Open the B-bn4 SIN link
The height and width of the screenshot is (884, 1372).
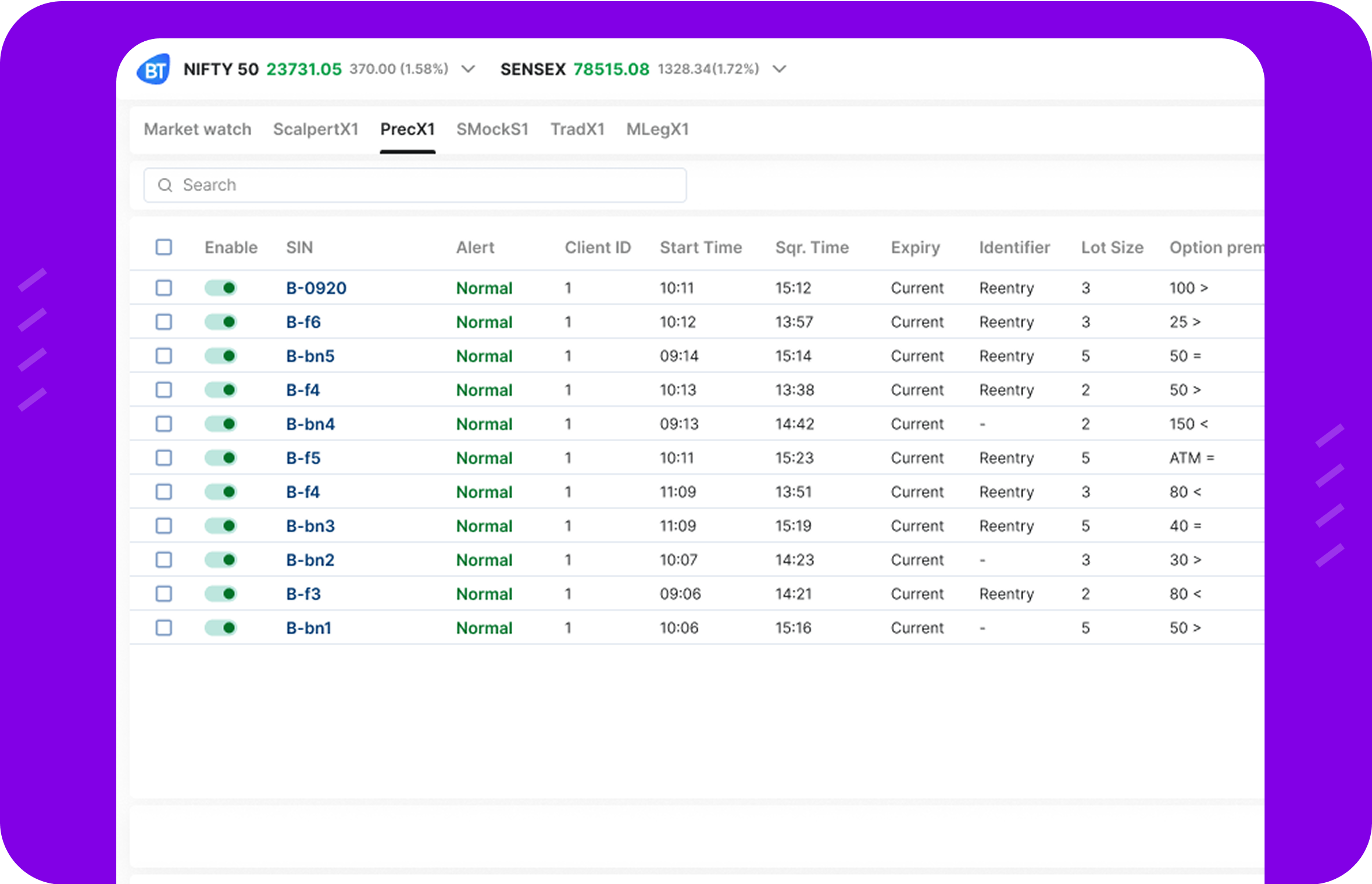coord(310,424)
